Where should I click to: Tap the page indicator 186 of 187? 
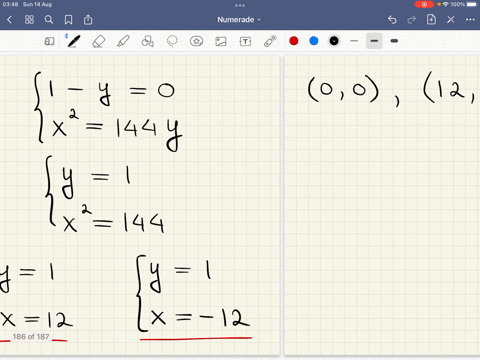pos(31,337)
